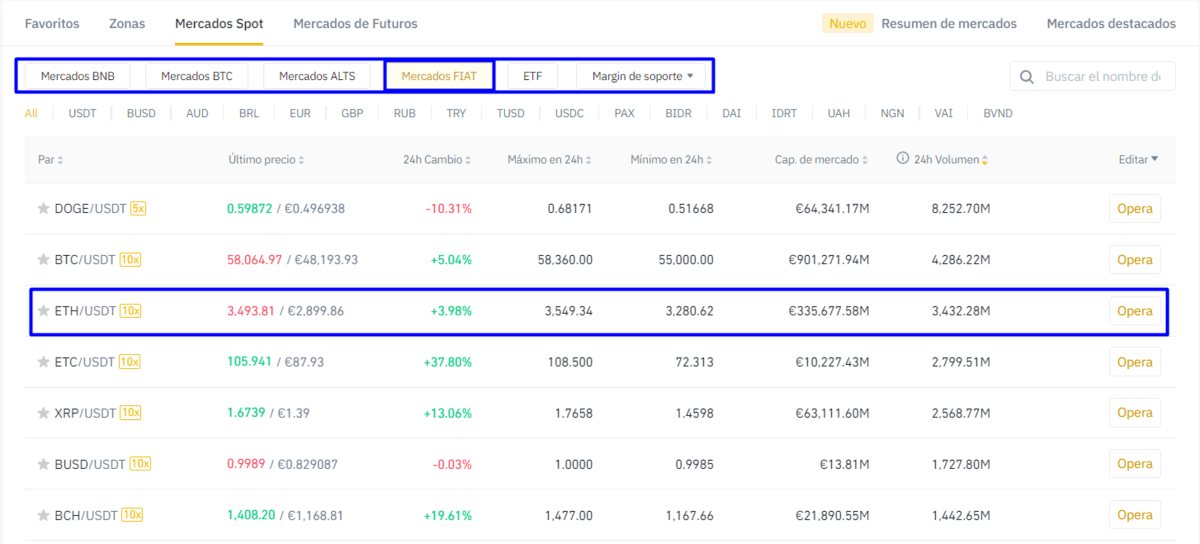Viewport: 1200px width, 544px height.
Task: Expand the Editar columns dropdown
Action: pos(1138,159)
